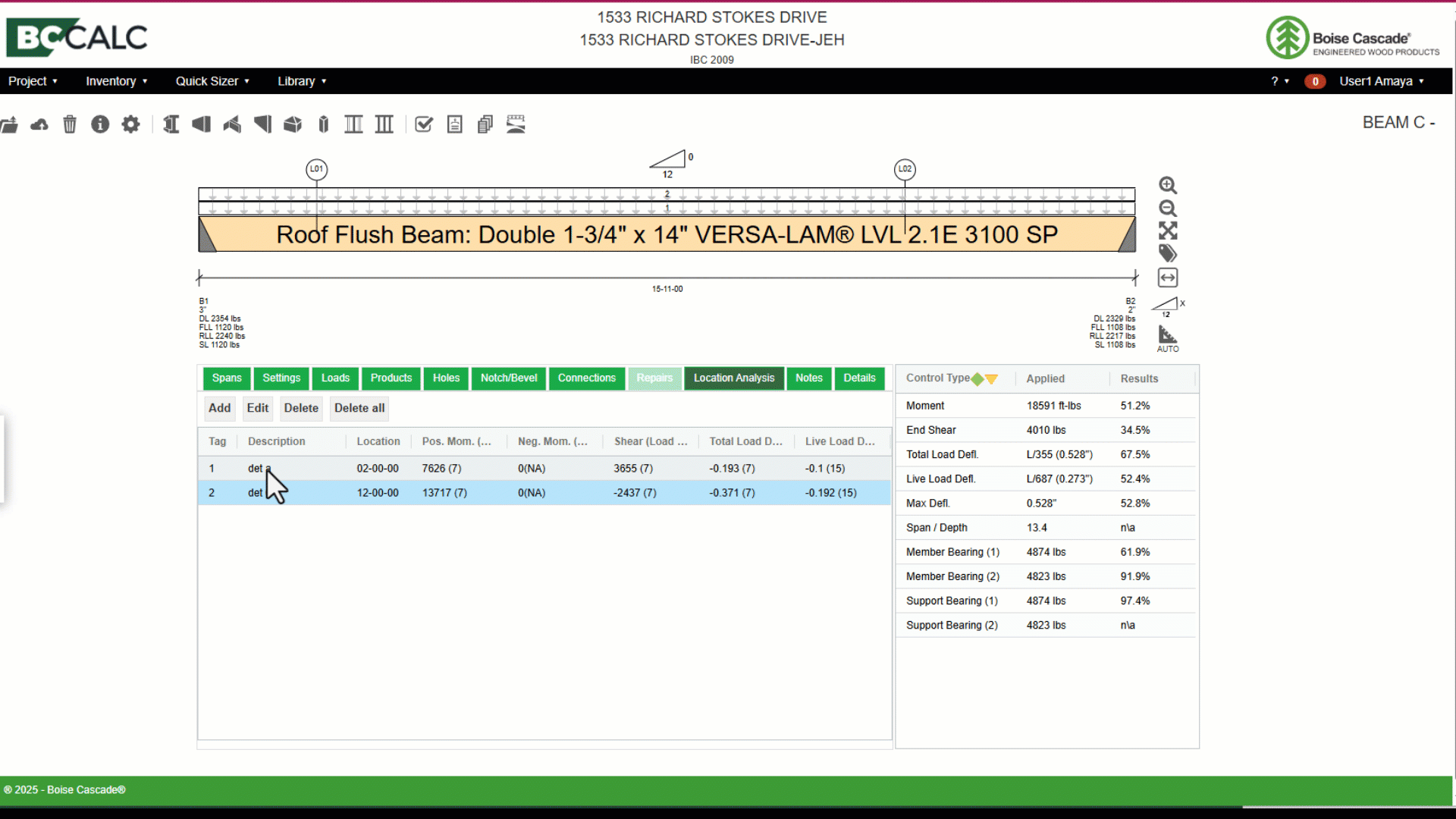Select the box-shaped member icon

click(293, 124)
